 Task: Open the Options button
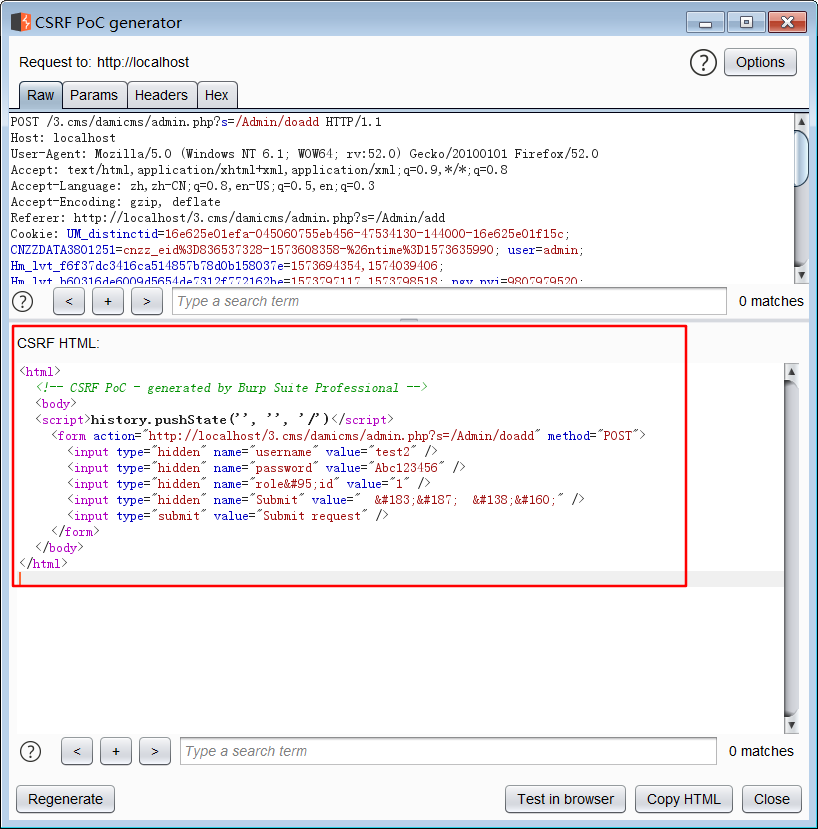coord(760,62)
